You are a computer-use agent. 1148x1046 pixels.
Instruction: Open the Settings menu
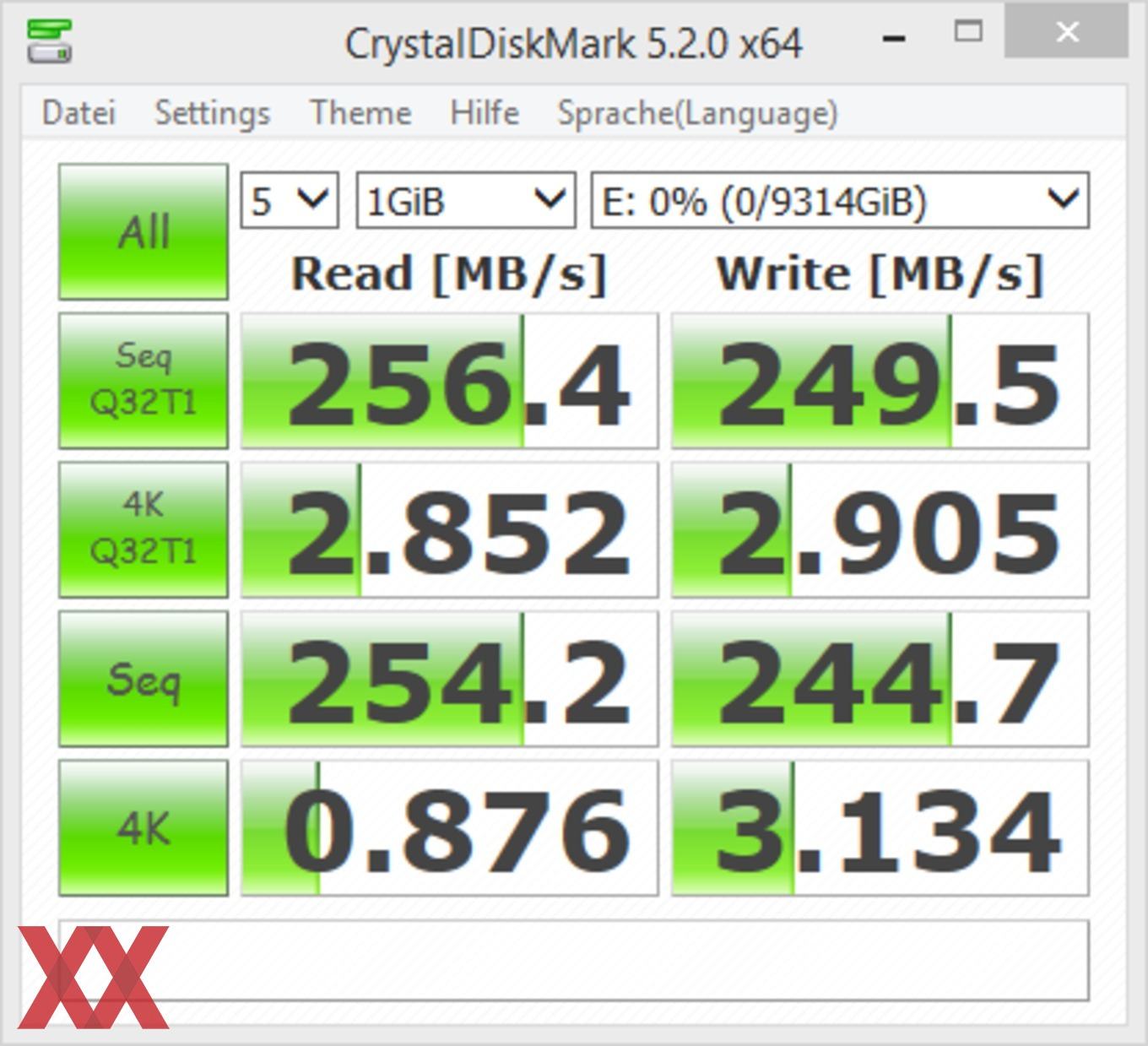[x=213, y=113]
